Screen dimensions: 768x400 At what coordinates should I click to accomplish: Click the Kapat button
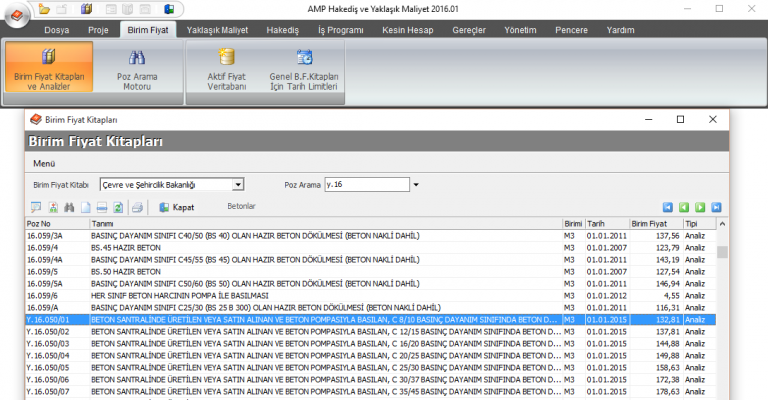176,207
